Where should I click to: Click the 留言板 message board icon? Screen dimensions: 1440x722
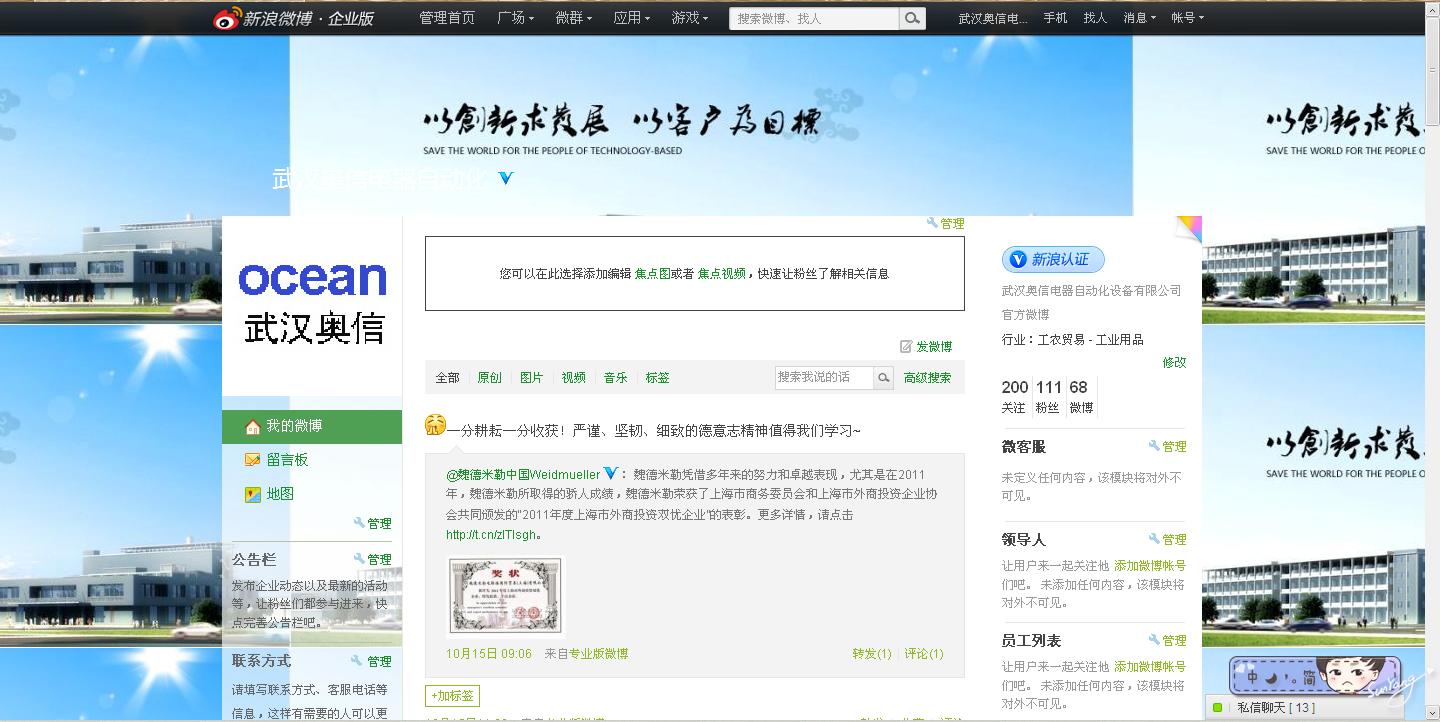[x=253, y=460]
